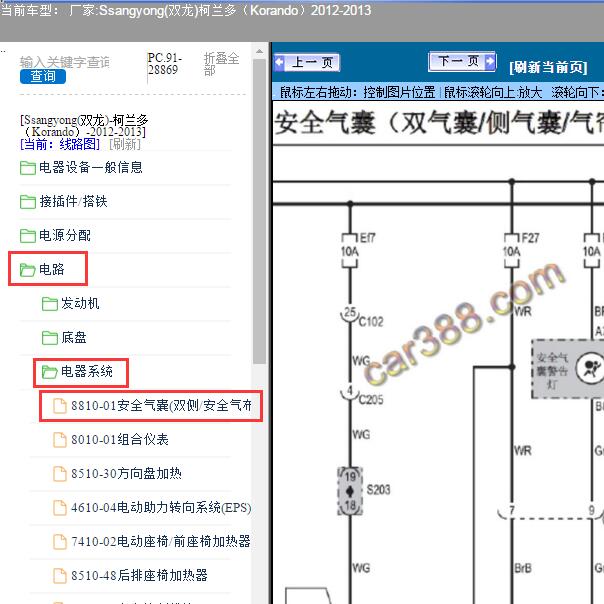Click the F27 10A fuse in diagram

[x=512, y=251]
